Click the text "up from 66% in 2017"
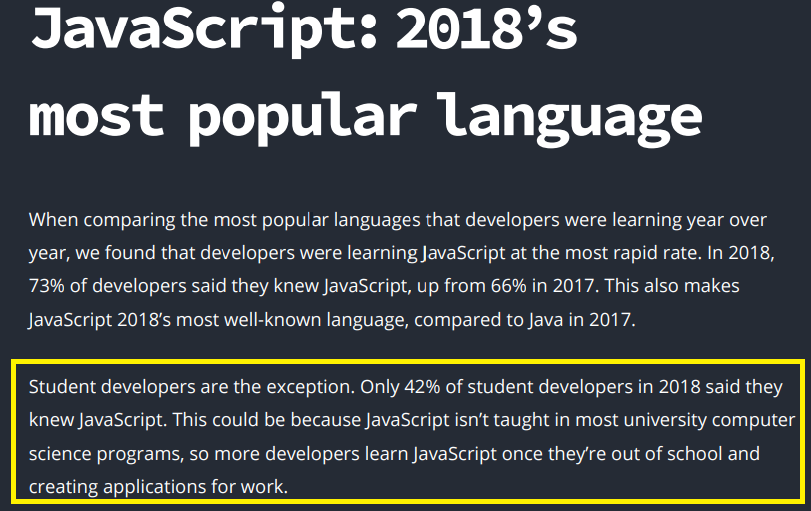Screen dimensions: 811x511 505,286
